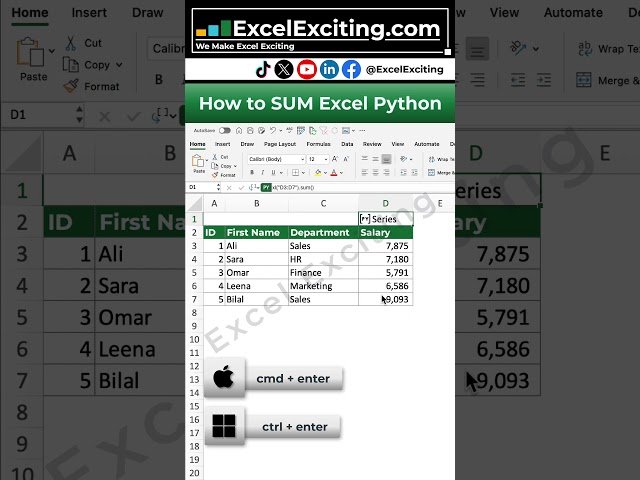Expand underline style arrow in inset ribbon
Screen dimensions: 640x480
(281, 173)
